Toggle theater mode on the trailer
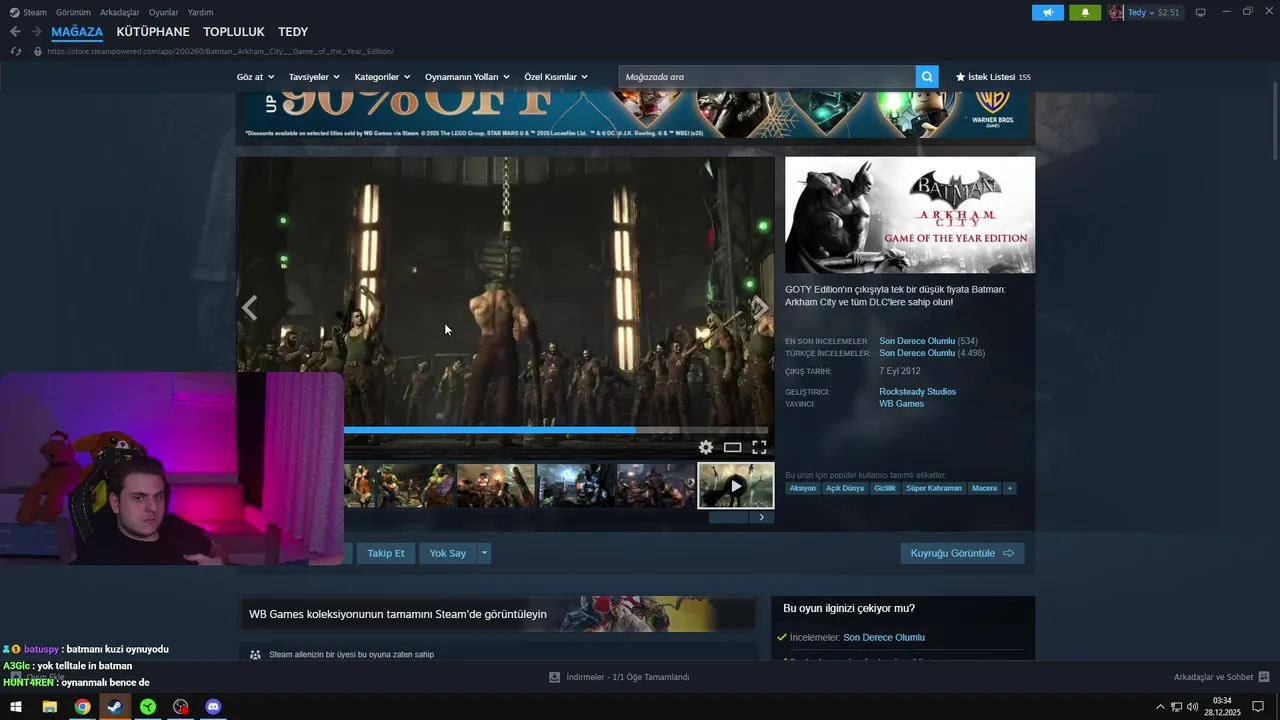This screenshot has width=1280, height=720. [732, 447]
